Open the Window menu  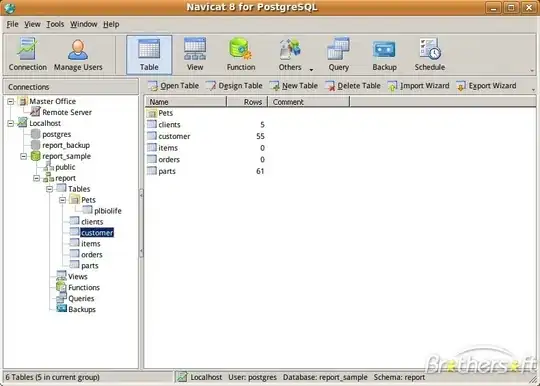click(x=84, y=24)
